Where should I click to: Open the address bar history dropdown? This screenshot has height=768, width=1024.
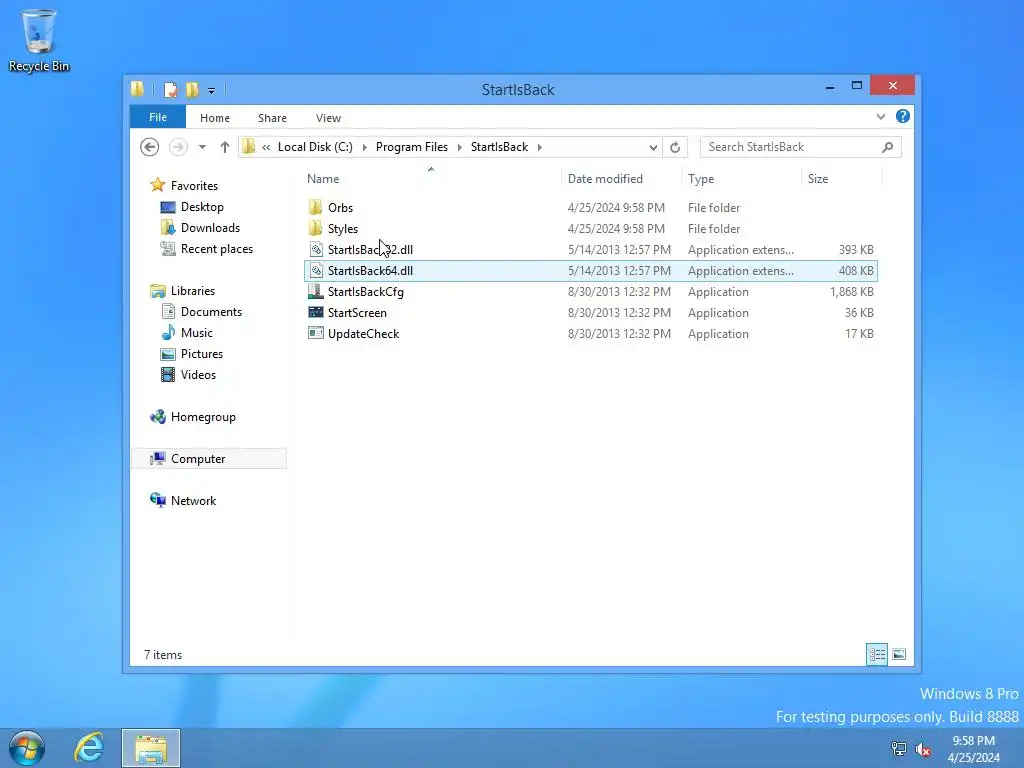click(x=653, y=148)
